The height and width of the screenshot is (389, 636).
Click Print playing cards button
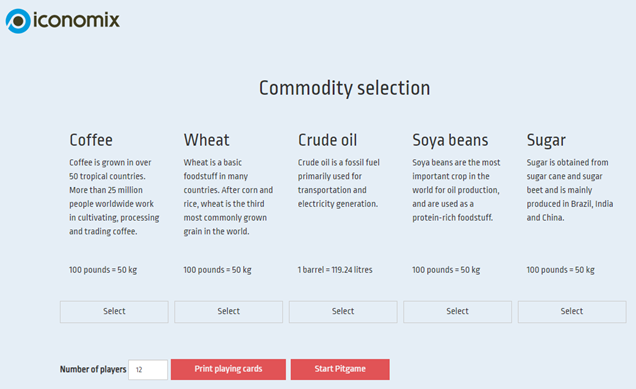(x=228, y=369)
